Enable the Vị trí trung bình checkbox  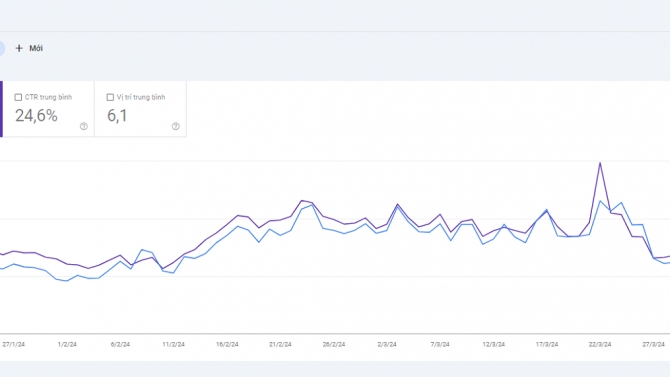click(x=110, y=97)
